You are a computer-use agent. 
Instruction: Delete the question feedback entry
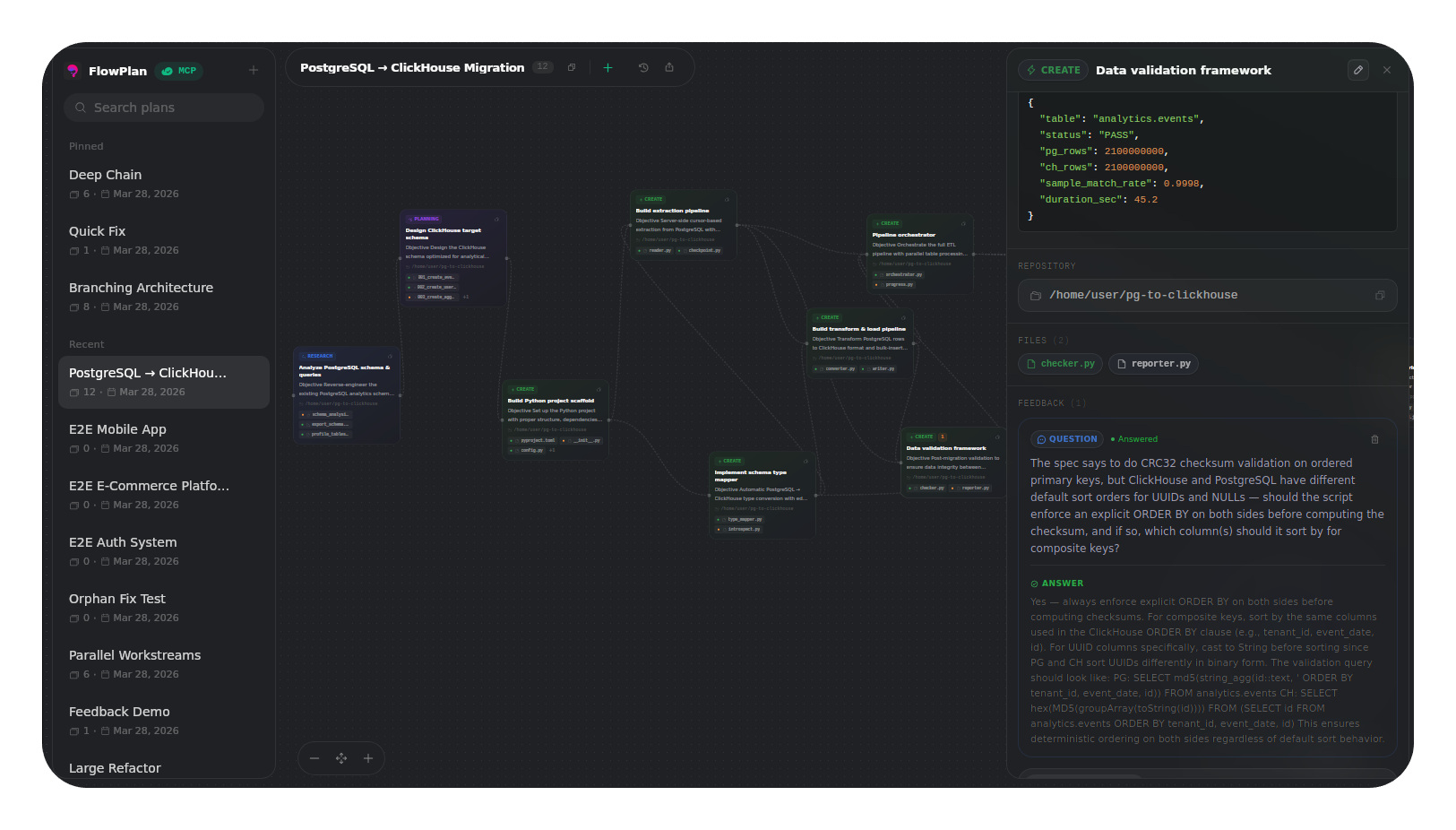(x=1374, y=439)
